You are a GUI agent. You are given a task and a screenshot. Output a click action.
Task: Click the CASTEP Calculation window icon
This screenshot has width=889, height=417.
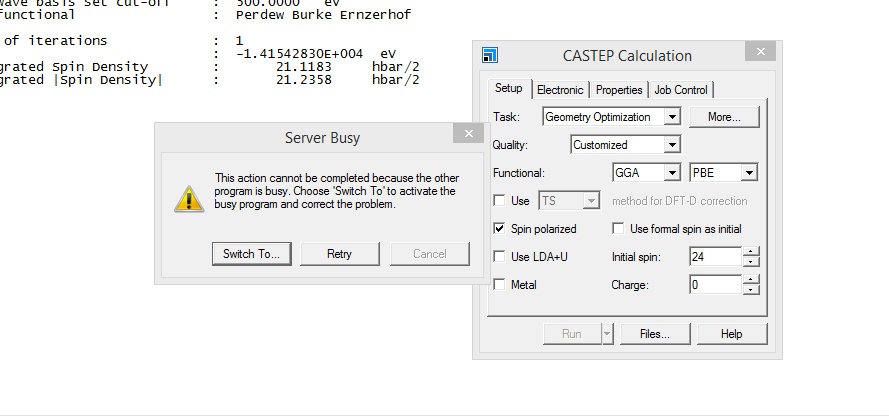pyautogui.click(x=489, y=55)
